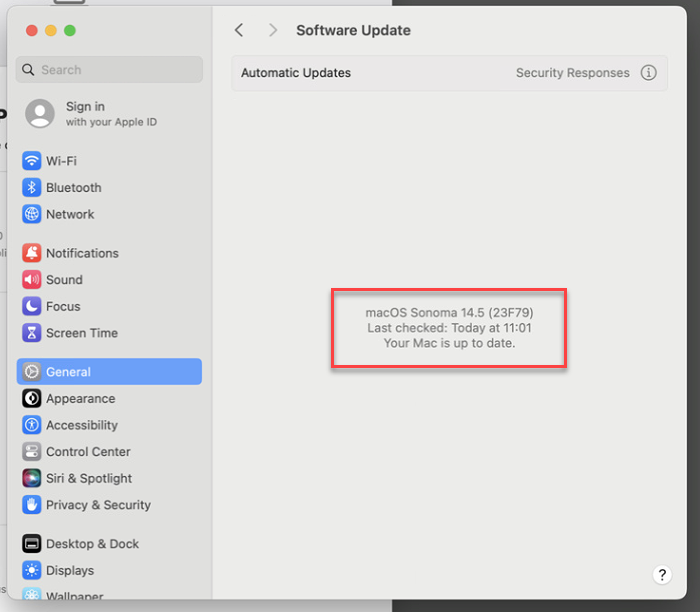
Task: Select the Appearance label in sidebar
Action: click(80, 399)
